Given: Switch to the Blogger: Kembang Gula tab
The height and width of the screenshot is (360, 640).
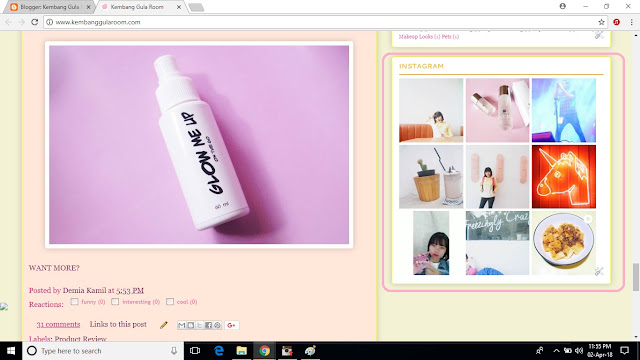Looking at the screenshot, I should 49,7.
